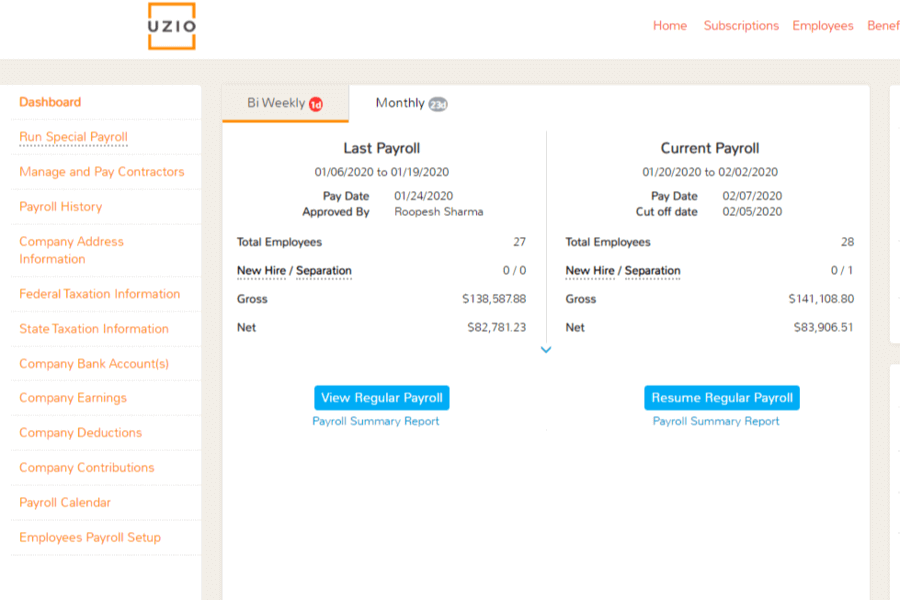Open the Payroll Calendar
Screen dimensions: 900x600
(64, 502)
